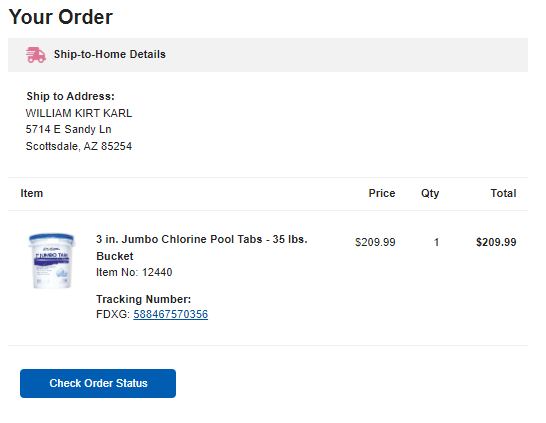The width and height of the screenshot is (546, 423).
Task: Open tracking number 588467570356 link
Action: point(171,314)
